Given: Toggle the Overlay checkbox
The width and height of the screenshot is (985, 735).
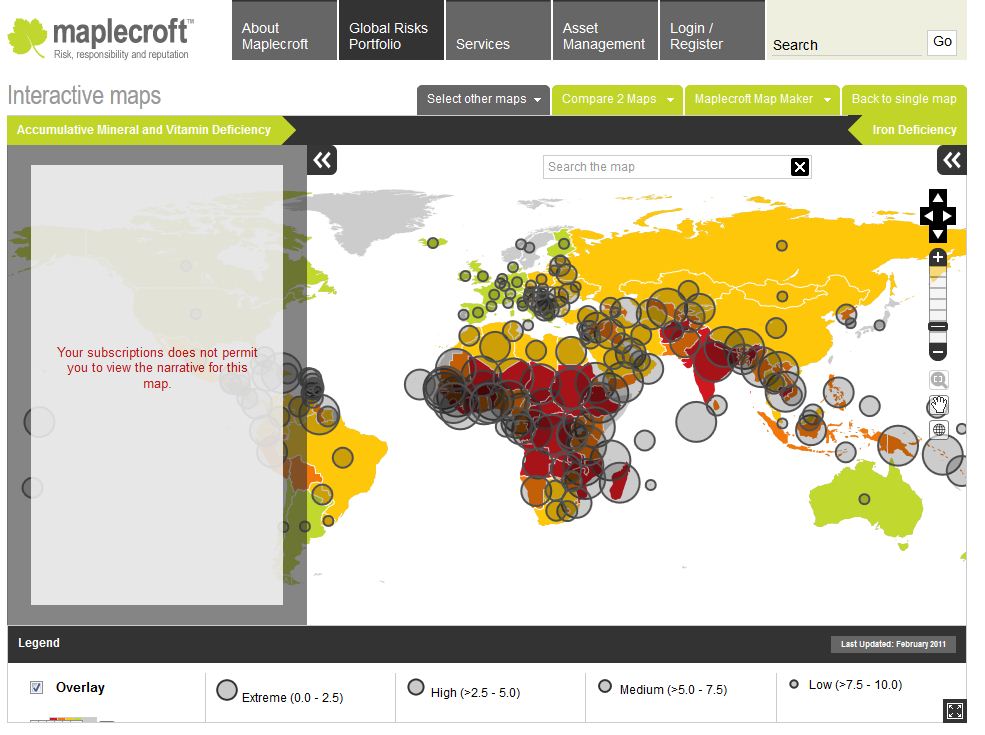Looking at the screenshot, I should pos(36,687).
